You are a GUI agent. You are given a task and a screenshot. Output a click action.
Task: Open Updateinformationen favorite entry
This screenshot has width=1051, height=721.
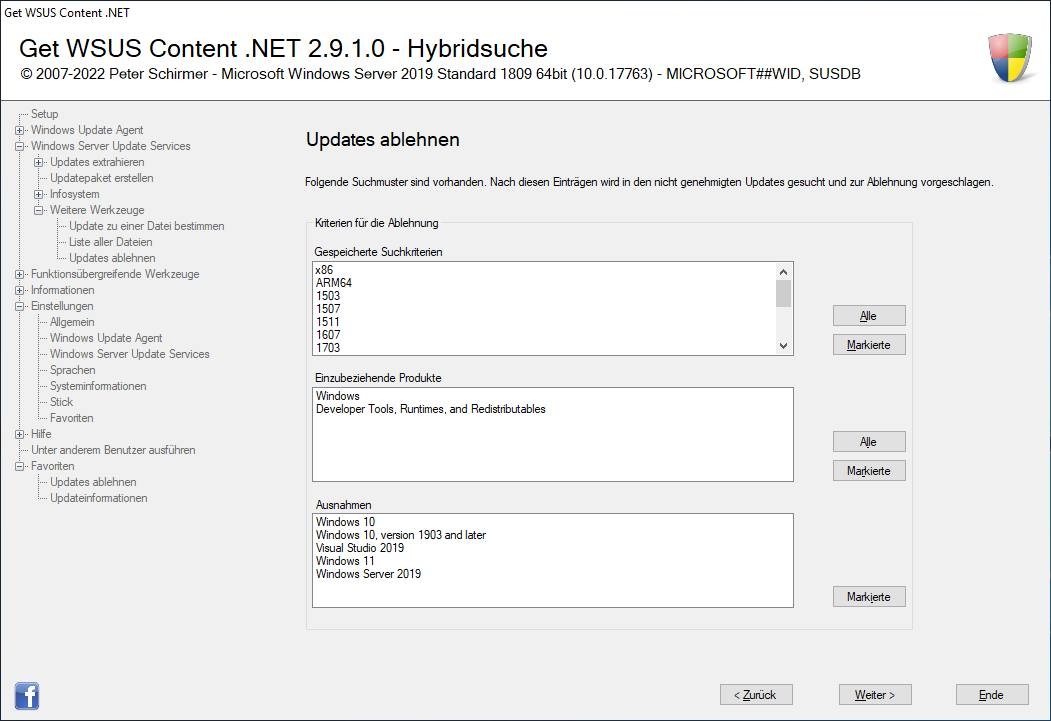98,499
